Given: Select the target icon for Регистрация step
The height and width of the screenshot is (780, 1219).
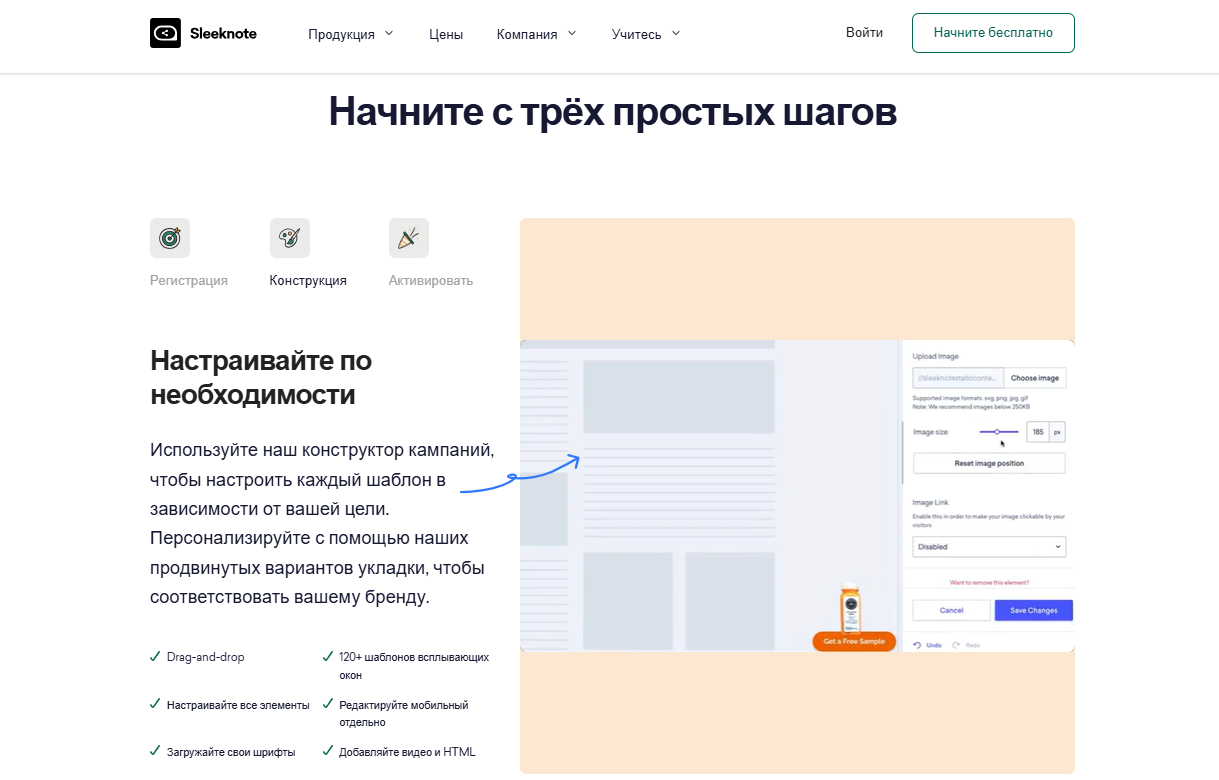Looking at the screenshot, I should [169, 237].
